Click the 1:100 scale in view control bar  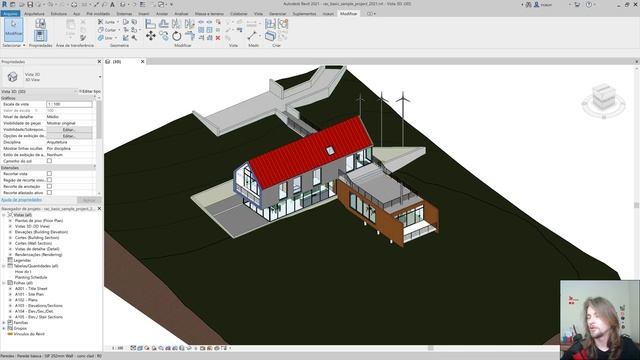(118, 348)
